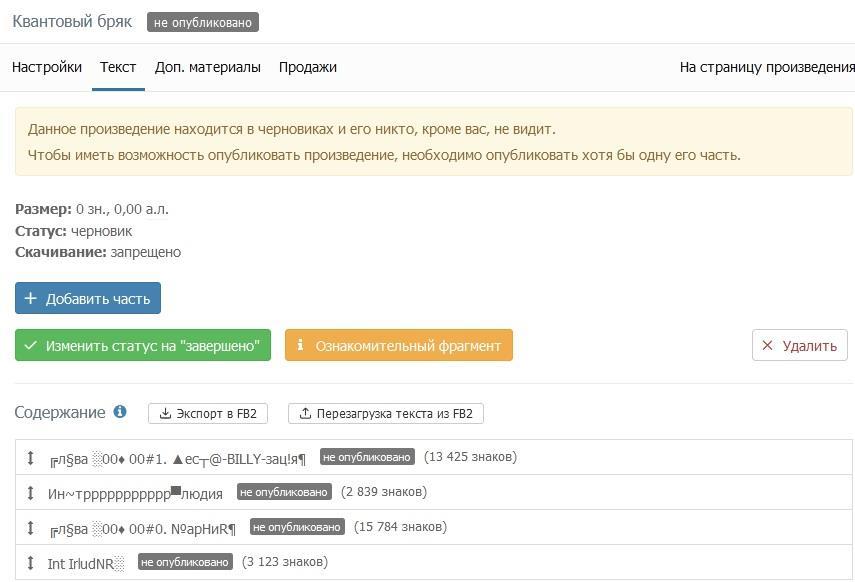The height and width of the screenshot is (582, 855).
Task: Click drag handle icon of first chapter row
Action: [x=30, y=458]
